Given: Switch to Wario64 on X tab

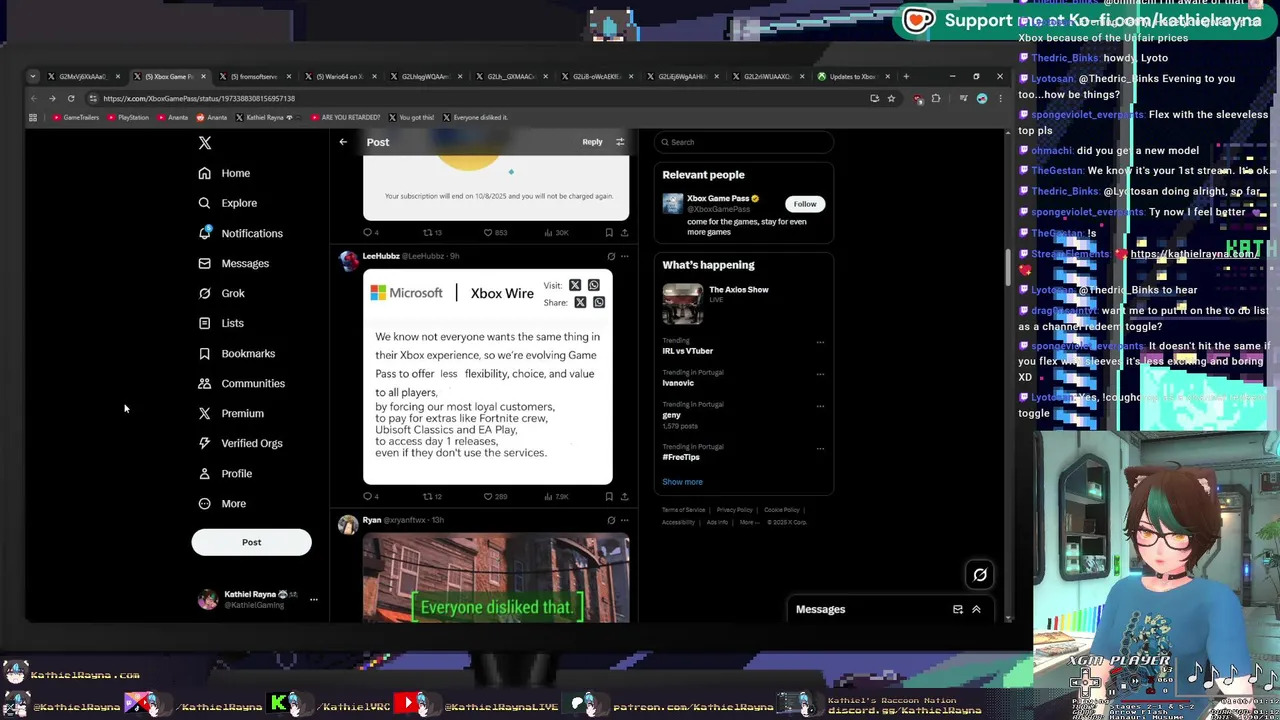Looking at the screenshot, I should [x=341, y=76].
